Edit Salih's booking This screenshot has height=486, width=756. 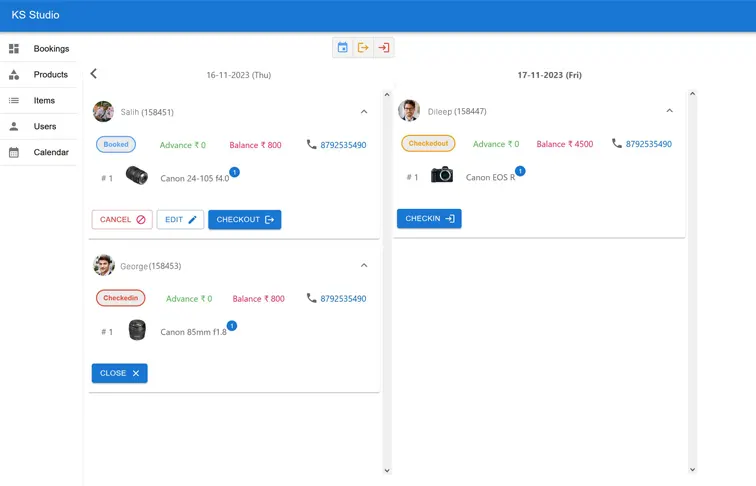(180, 219)
